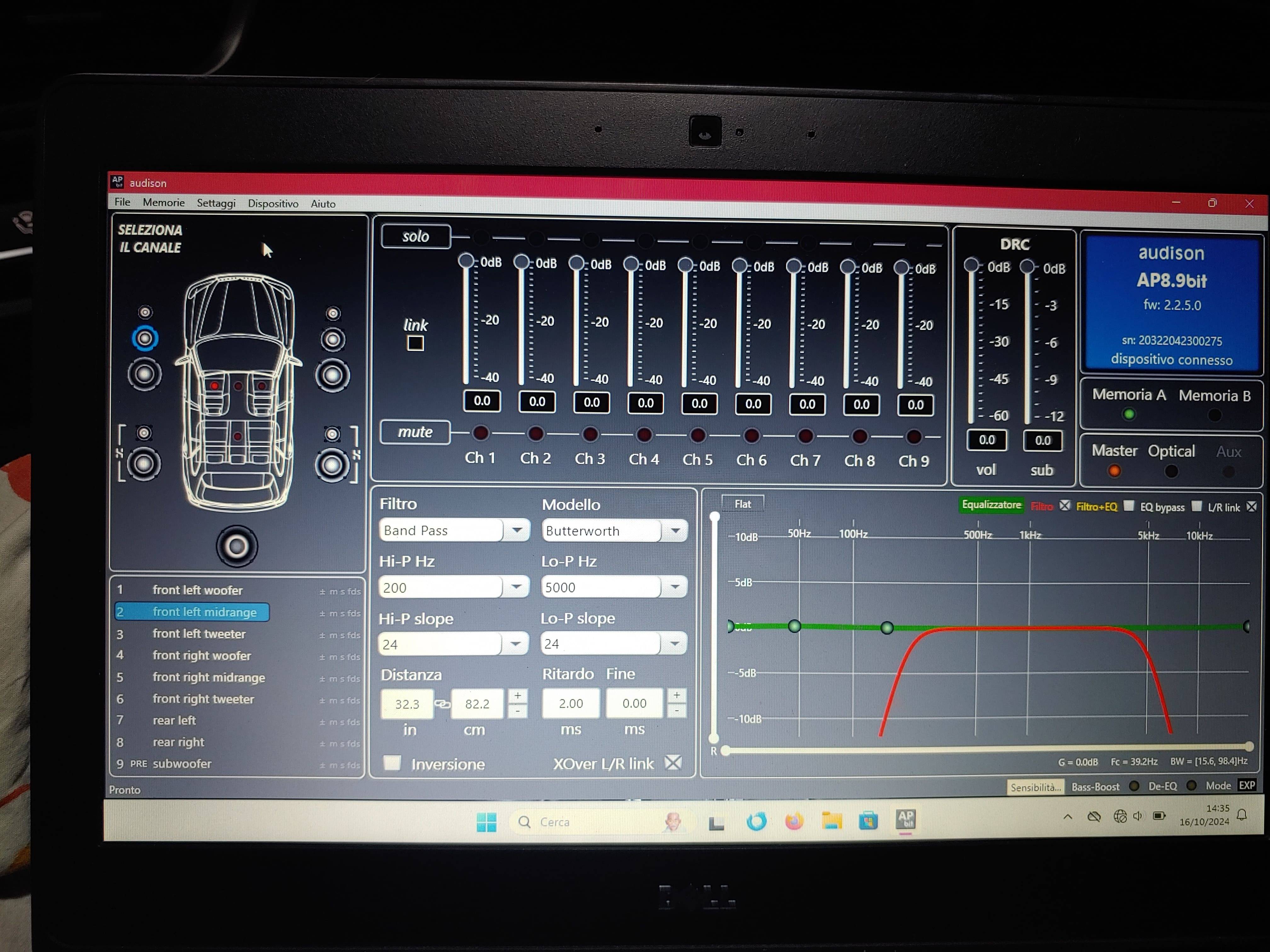Open the Hi-P slope dropdown
1270x952 pixels.
[x=515, y=644]
